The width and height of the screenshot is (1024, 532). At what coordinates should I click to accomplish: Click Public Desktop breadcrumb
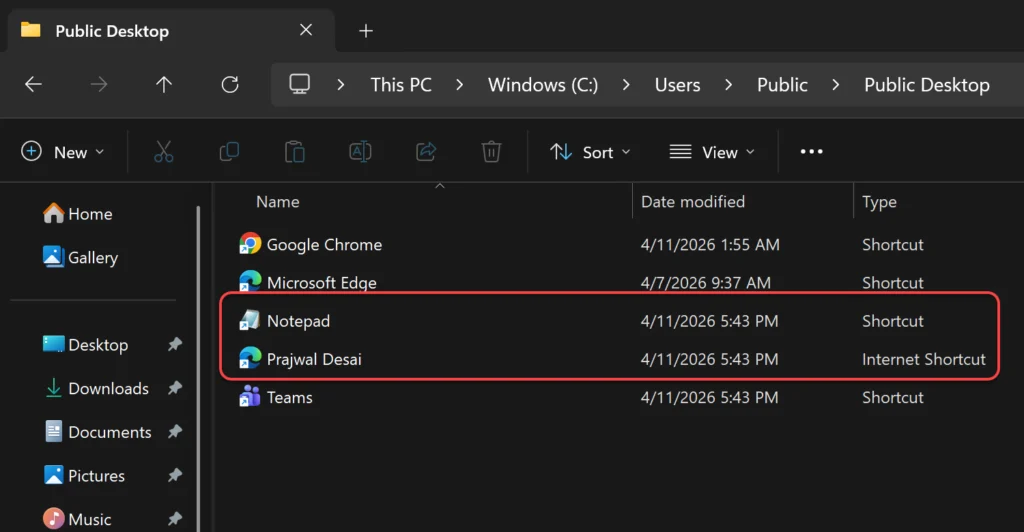click(927, 85)
